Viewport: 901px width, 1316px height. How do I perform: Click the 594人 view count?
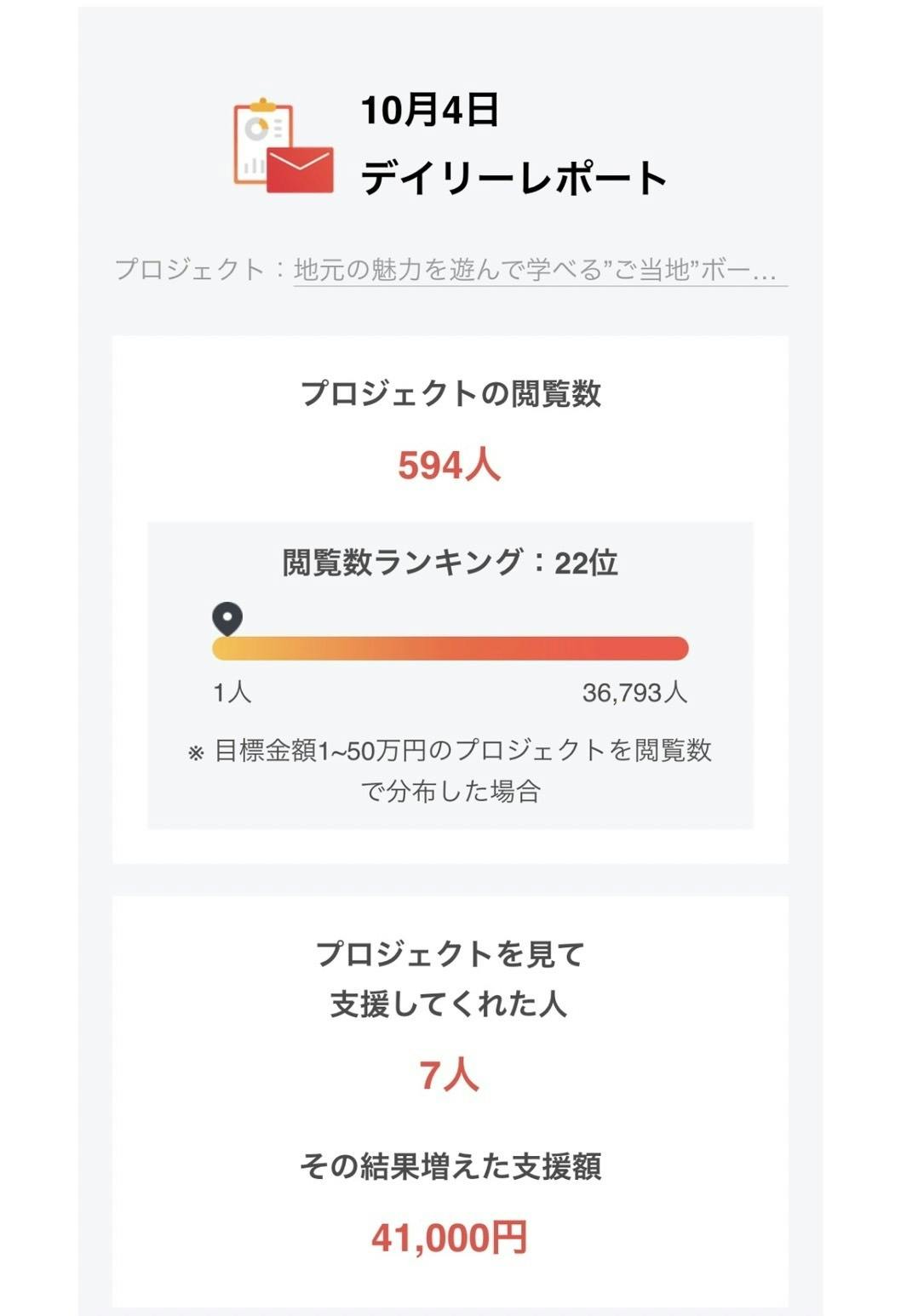click(x=449, y=465)
